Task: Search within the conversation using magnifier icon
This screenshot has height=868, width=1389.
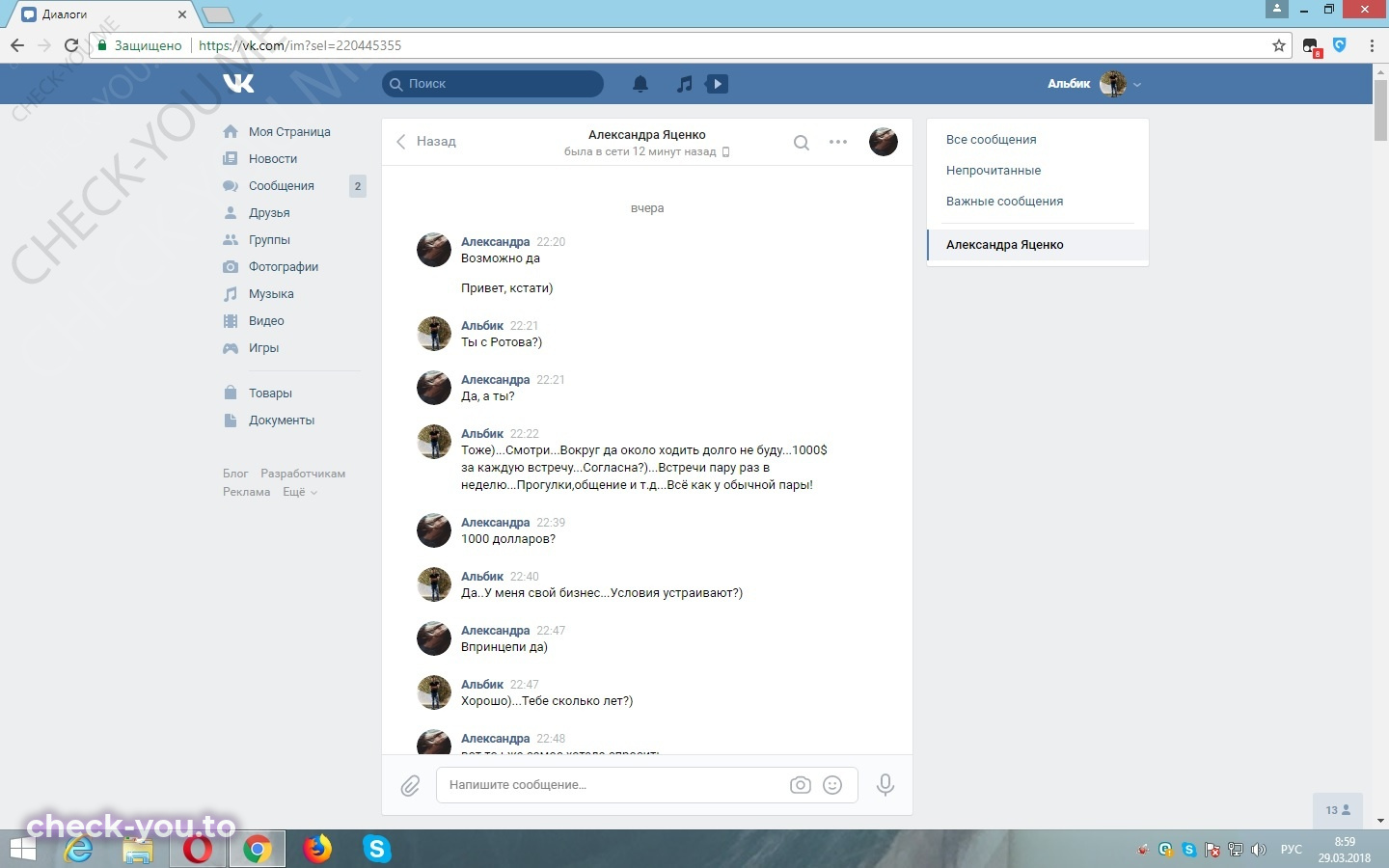Action: click(x=801, y=143)
